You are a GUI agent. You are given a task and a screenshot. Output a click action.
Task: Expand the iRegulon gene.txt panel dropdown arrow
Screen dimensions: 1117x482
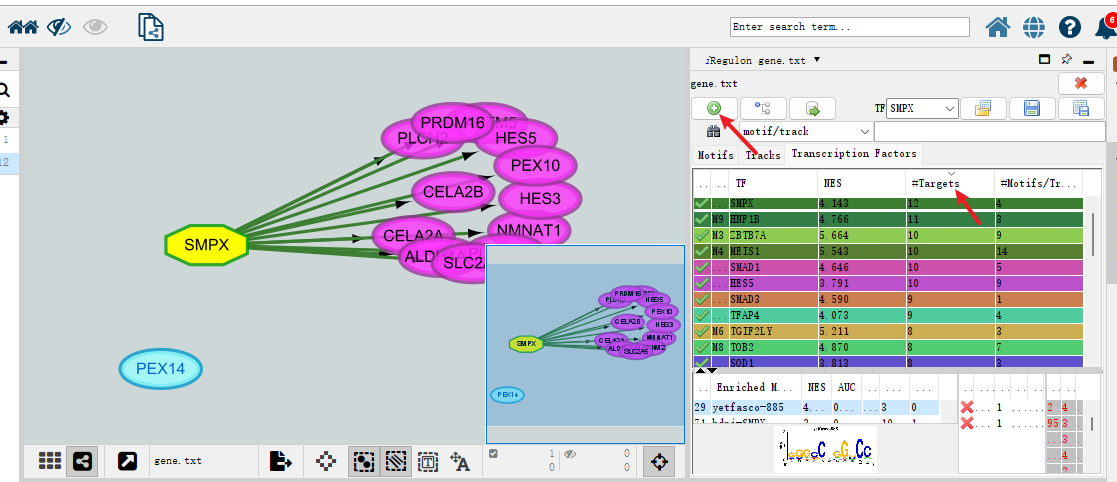click(817, 60)
